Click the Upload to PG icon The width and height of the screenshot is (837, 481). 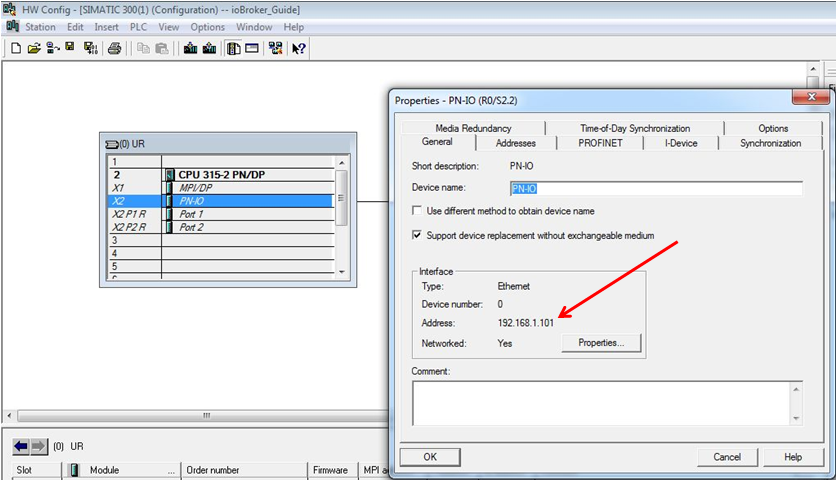coord(209,49)
